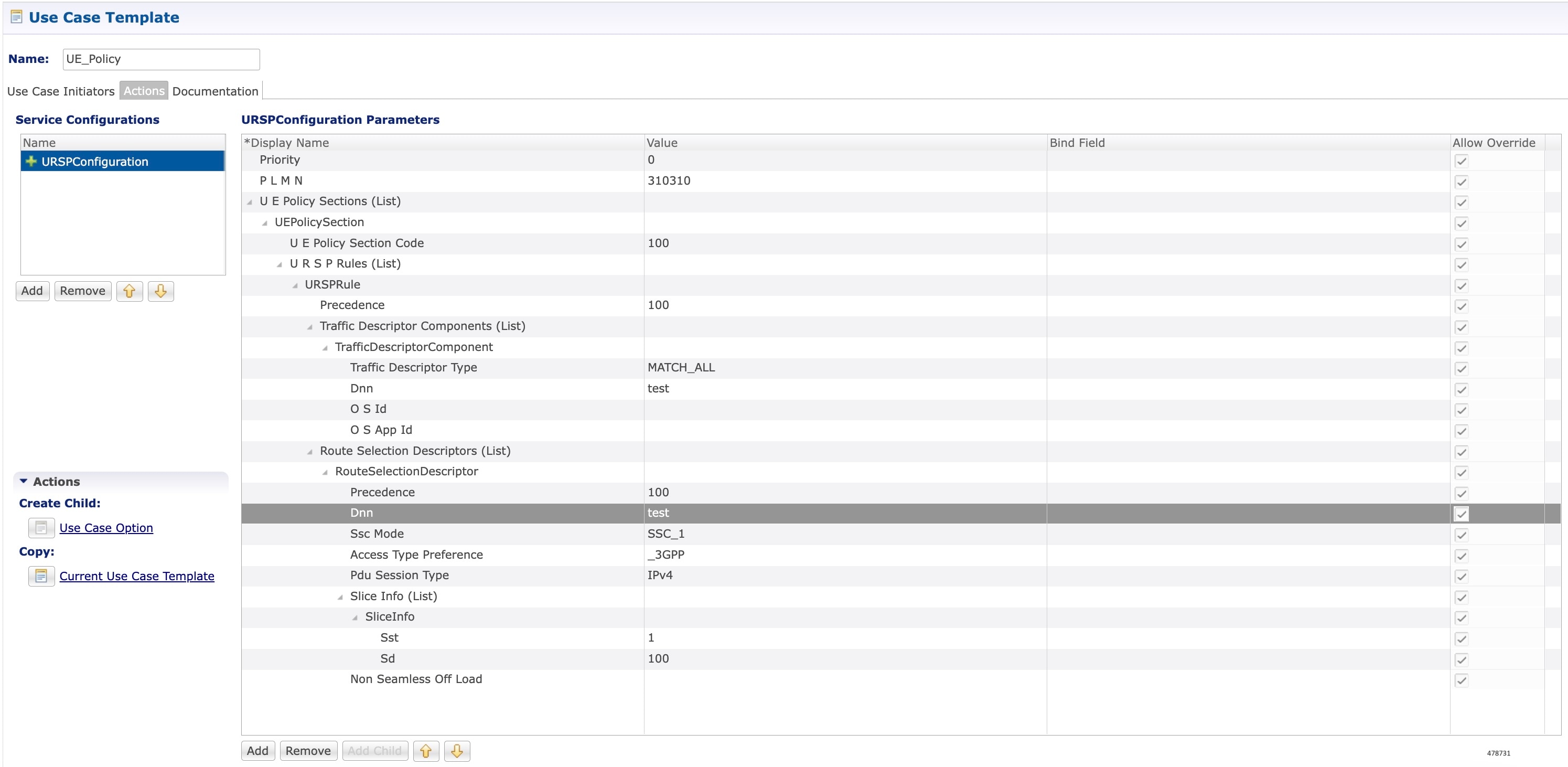Click the Name input field containing UE_Policy
1568x767 pixels.
160,59
